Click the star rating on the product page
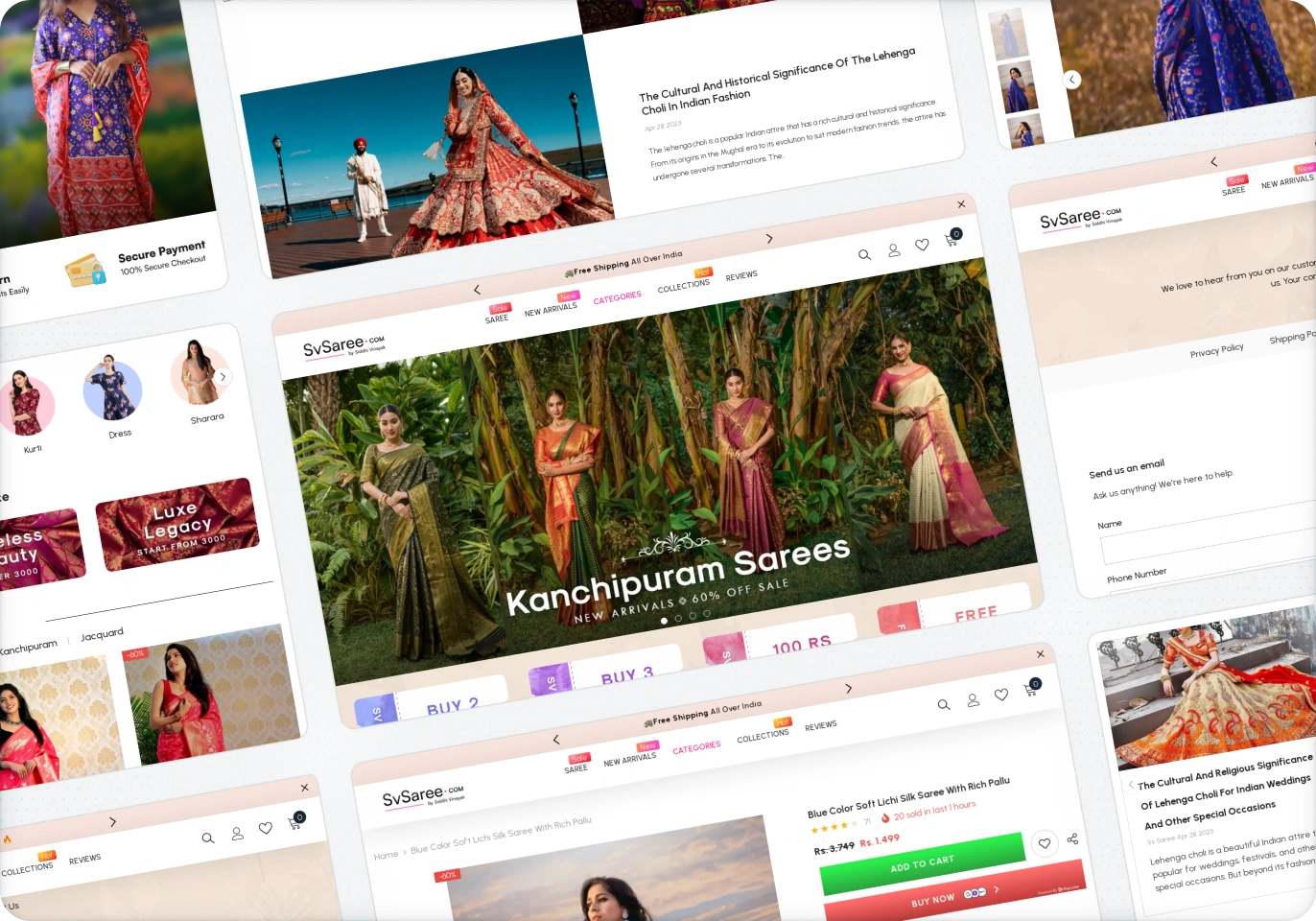The image size is (1316, 921). [x=834, y=827]
